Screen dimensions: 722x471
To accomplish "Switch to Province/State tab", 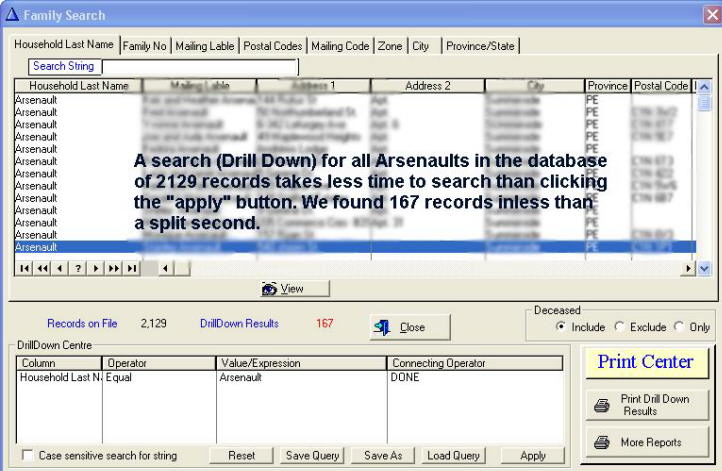I will [x=480, y=46].
